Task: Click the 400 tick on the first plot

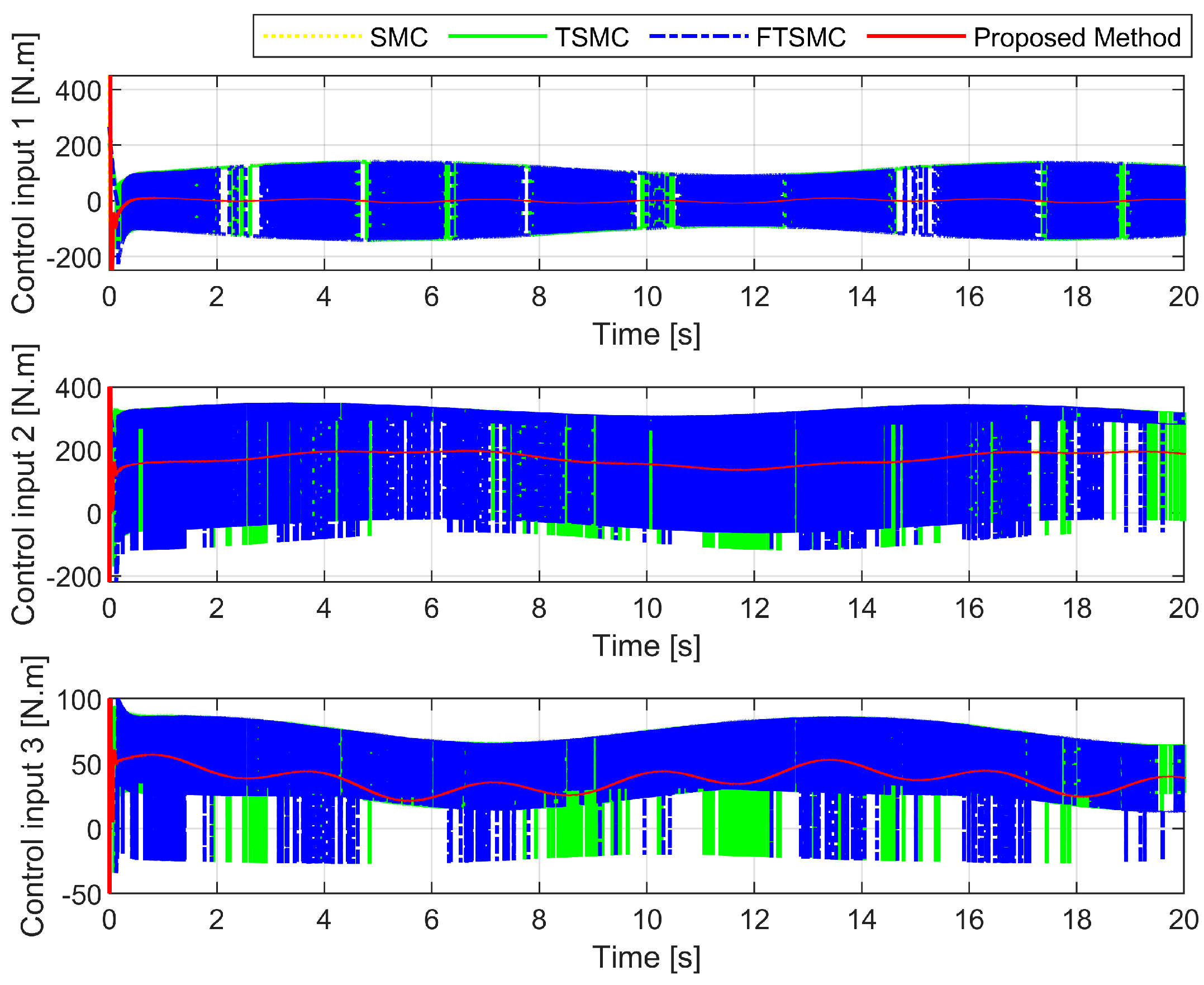Action: [x=78, y=91]
